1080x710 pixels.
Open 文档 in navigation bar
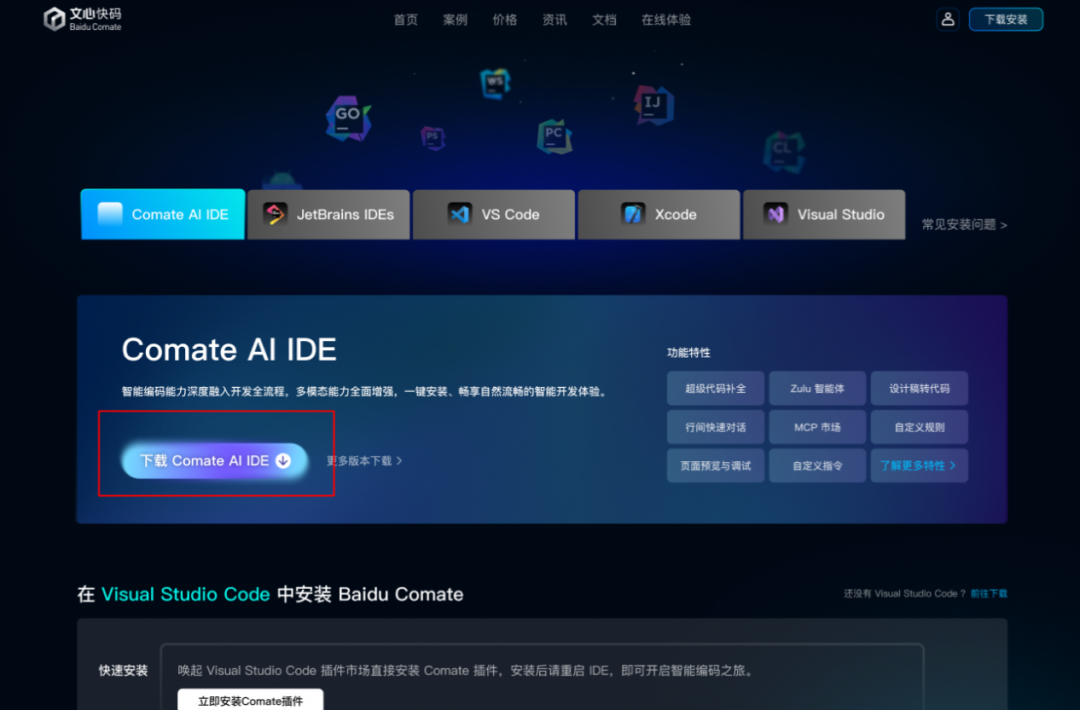tap(604, 20)
